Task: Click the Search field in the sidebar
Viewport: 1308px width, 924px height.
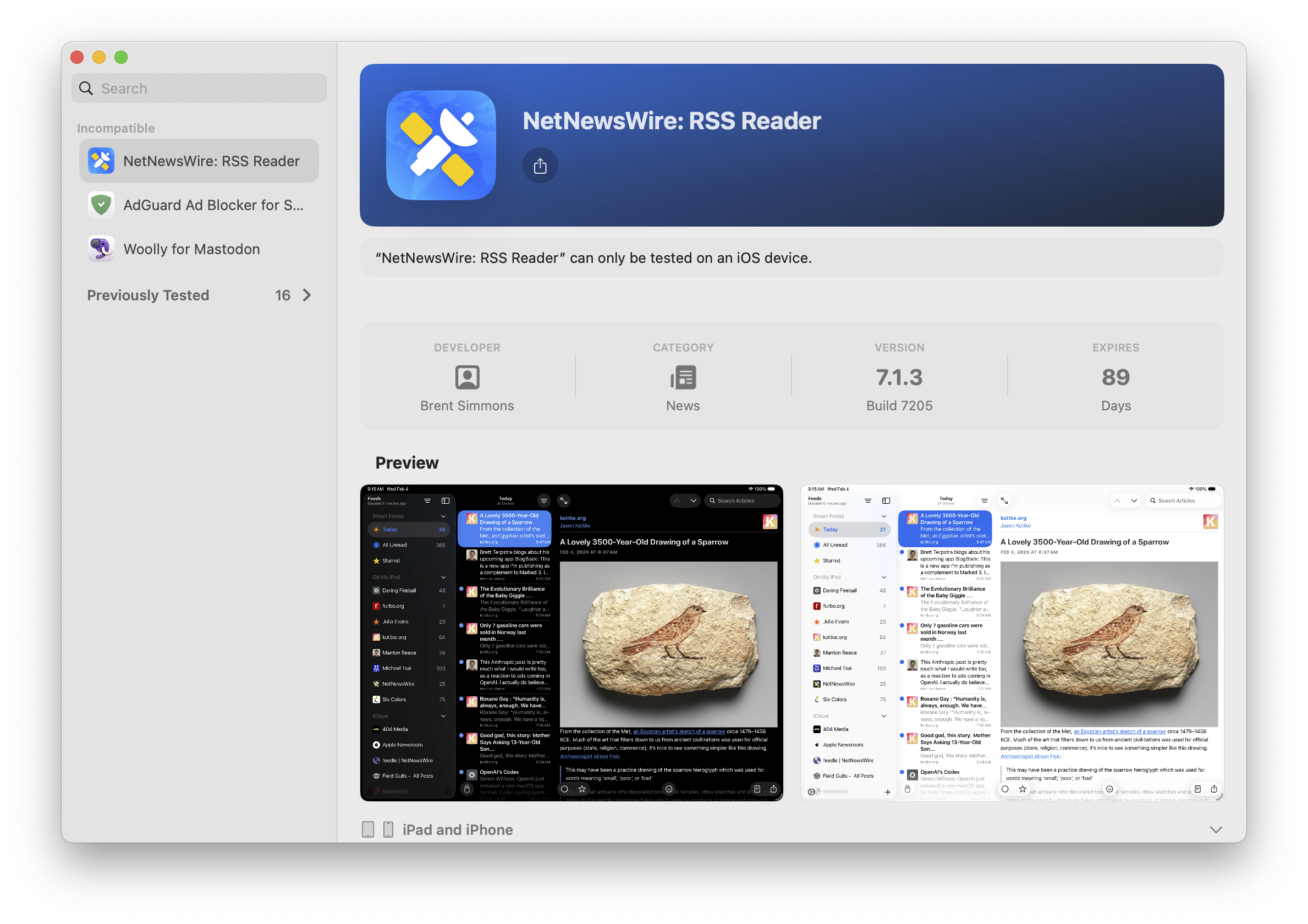Action: point(199,89)
